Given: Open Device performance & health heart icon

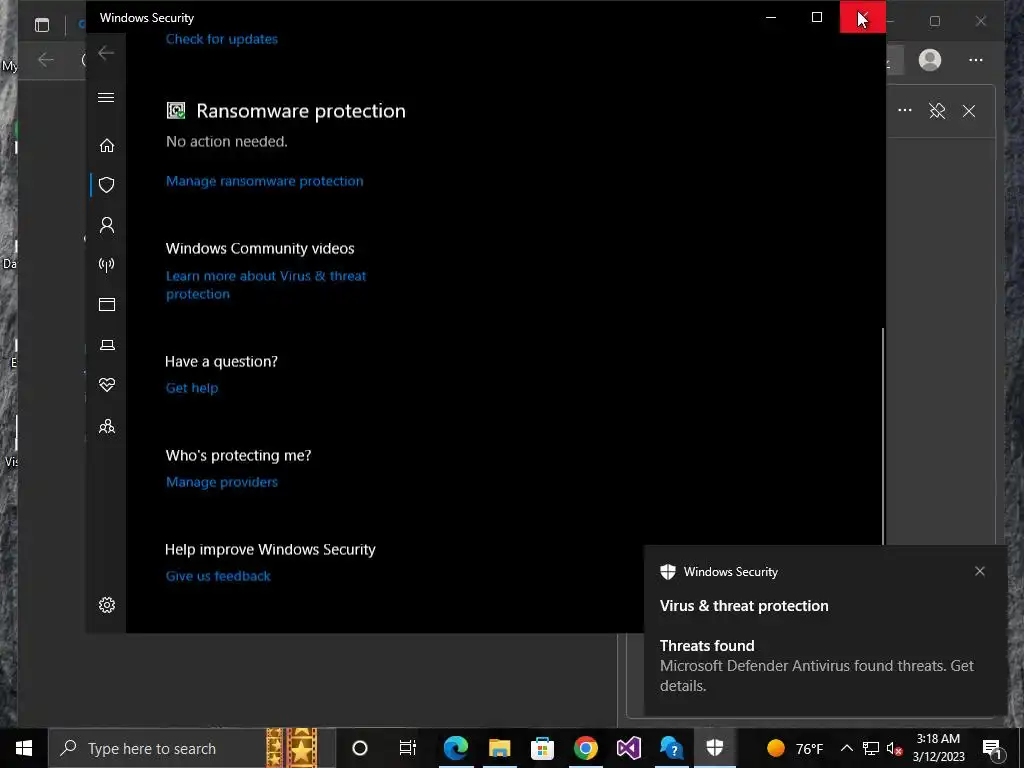Looking at the screenshot, I should coord(106,385).
